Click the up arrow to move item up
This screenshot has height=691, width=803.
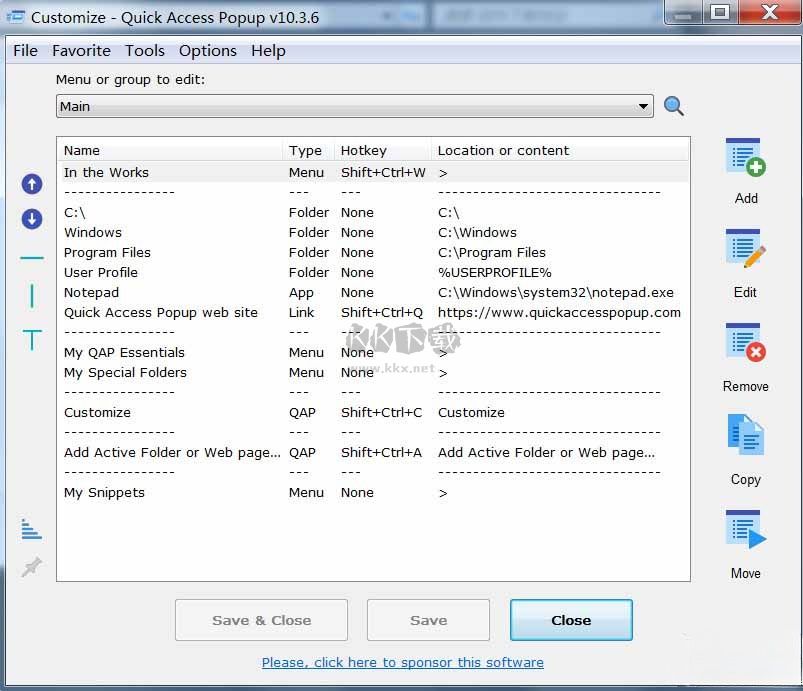(x=32, y=184)
